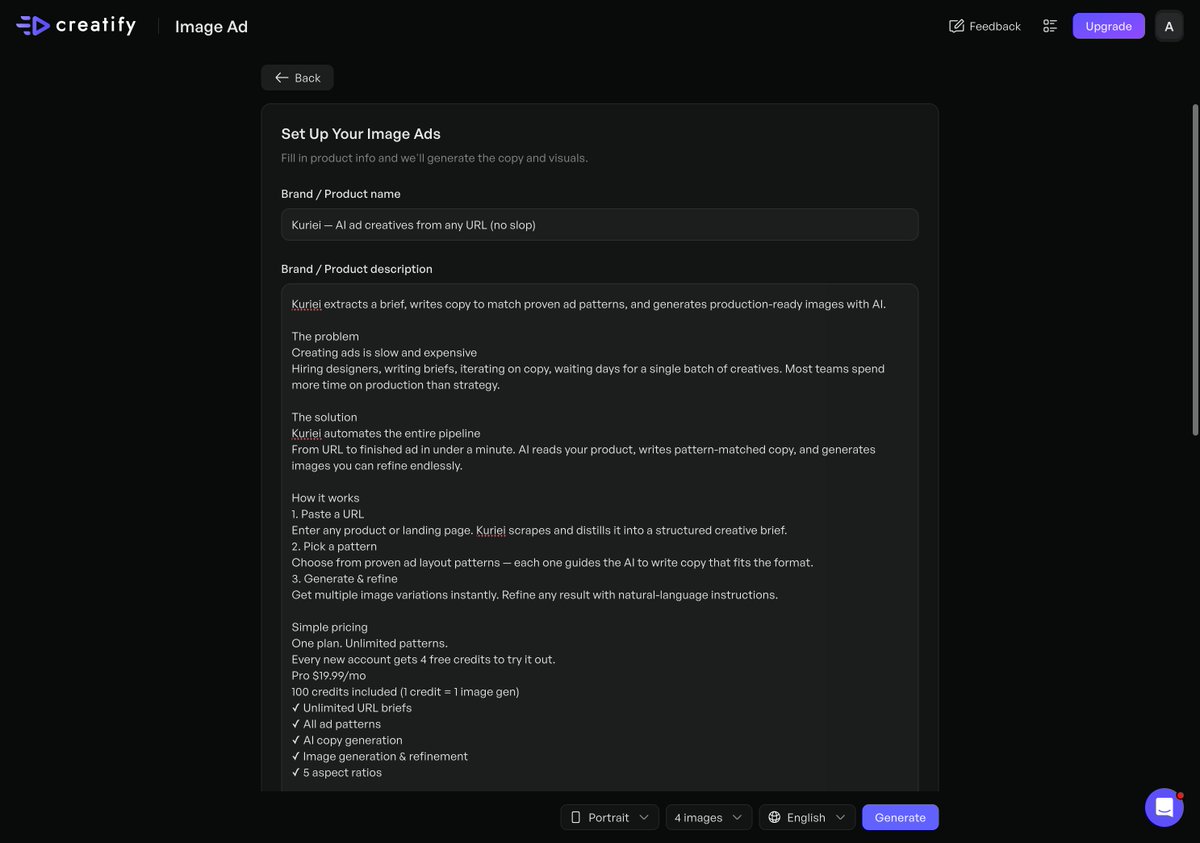Click the text 'Pro $19.99/mo'
Viewport: 1200px width, 843px height.
[x=329, y=676]
